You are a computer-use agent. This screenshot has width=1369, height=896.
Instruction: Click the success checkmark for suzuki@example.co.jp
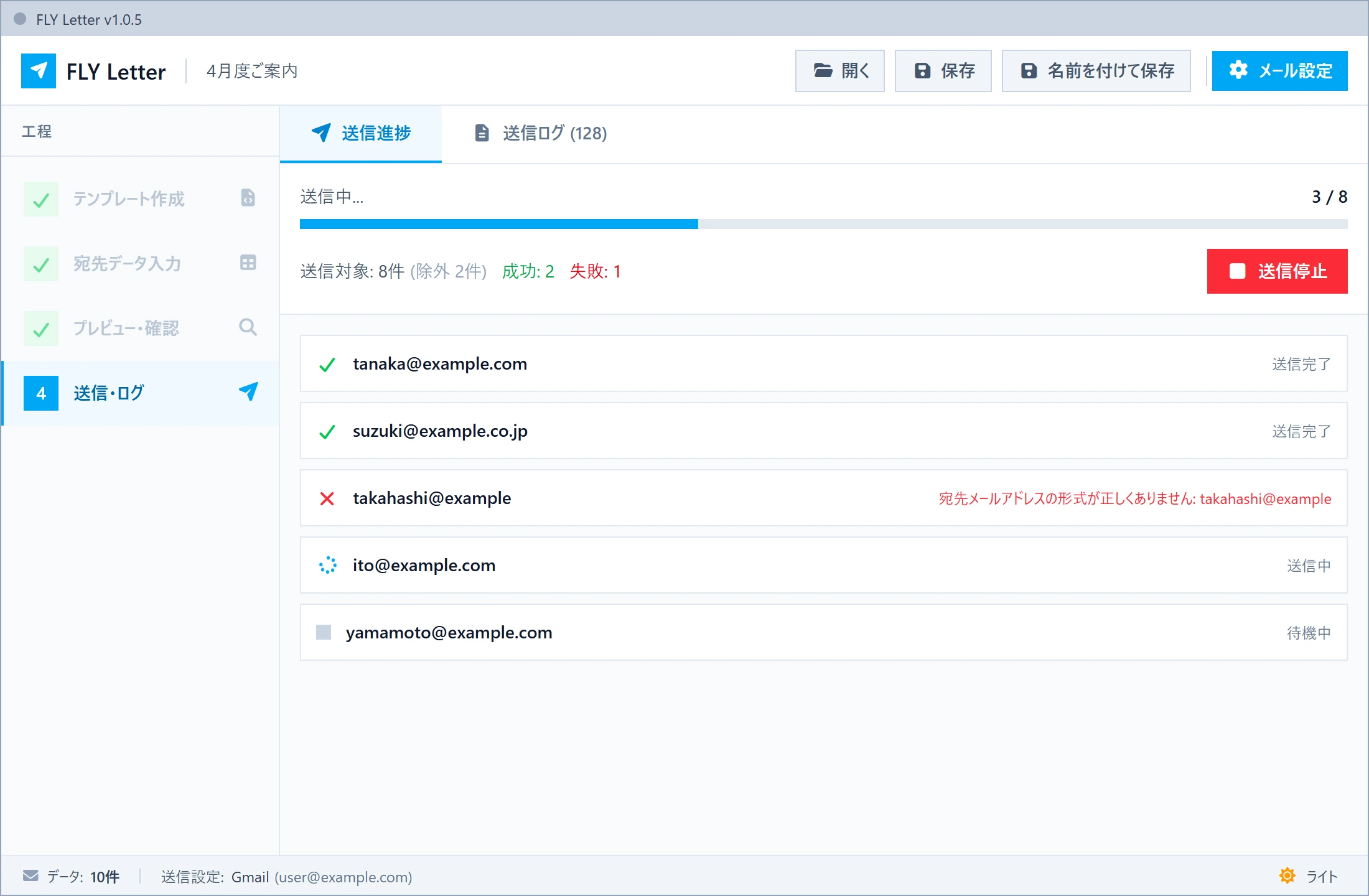tap(327, 432)
